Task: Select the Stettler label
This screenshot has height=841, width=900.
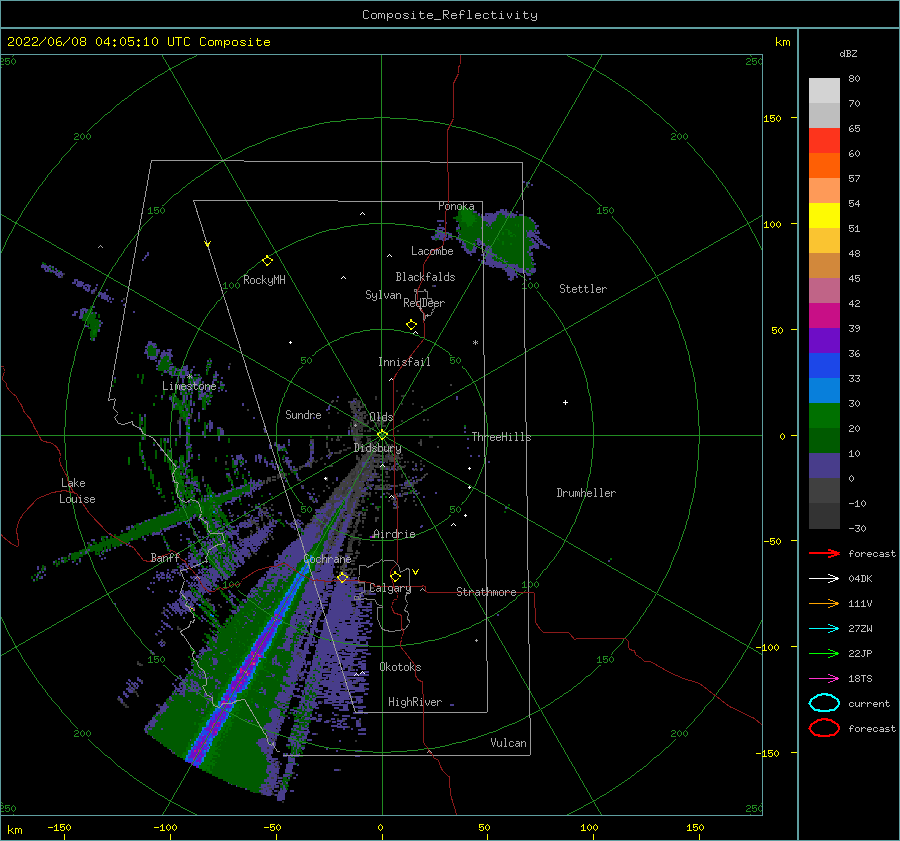Action: pyautogui.click(x=583, y=289)
